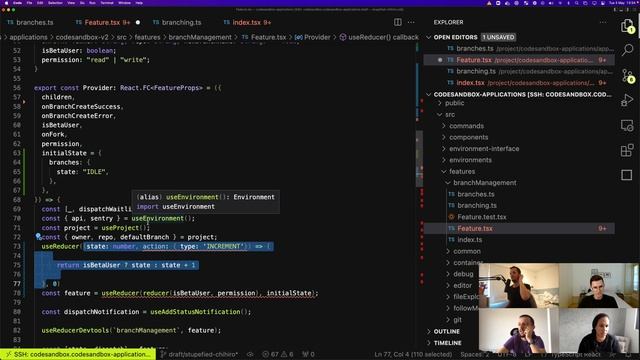Click the useReducer() callback breadcrumb

click(380, 37)
